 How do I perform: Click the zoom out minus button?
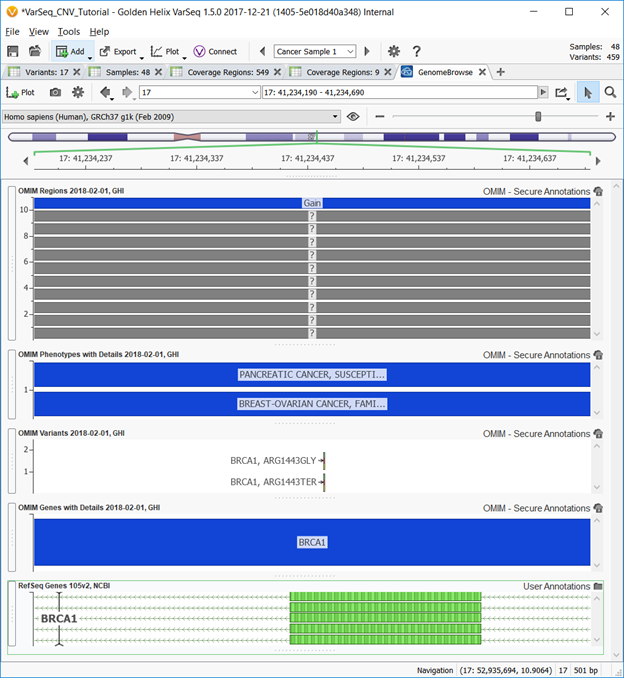(x=380, y=116)
